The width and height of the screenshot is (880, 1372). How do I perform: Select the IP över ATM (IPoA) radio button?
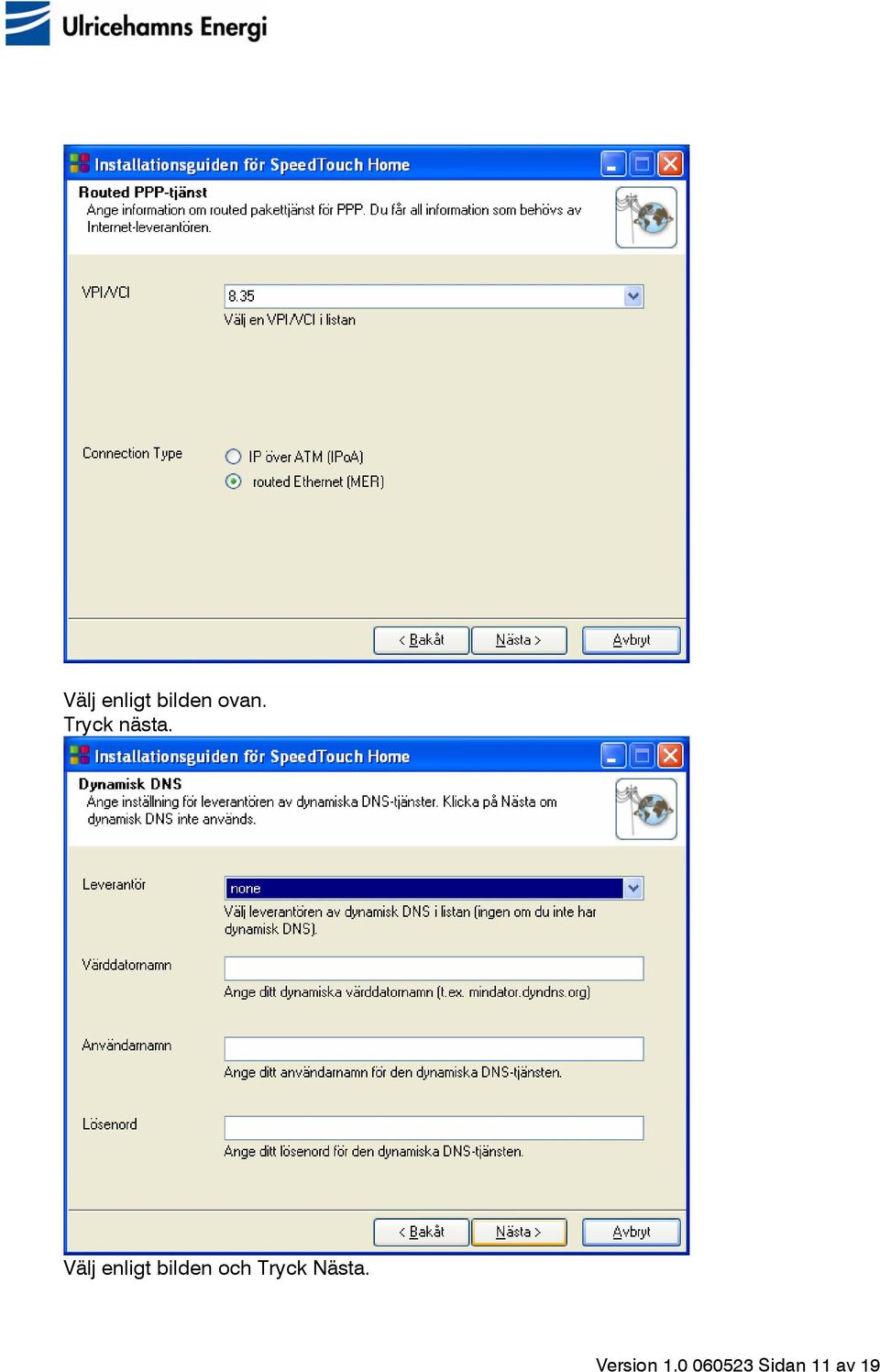click(x=234, y=457)
